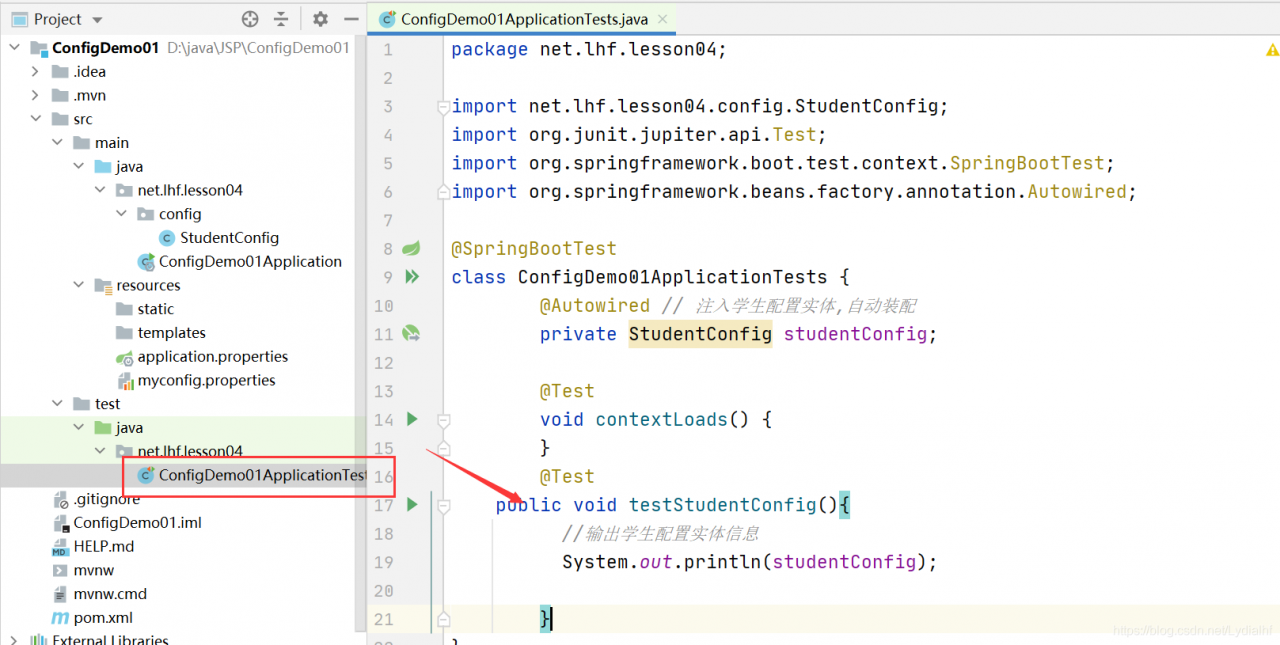Close the ConfigDemo01ApplicationTests.java tab
The width and height of the screenshot is (1280, 645).
(x=663, y=19)
